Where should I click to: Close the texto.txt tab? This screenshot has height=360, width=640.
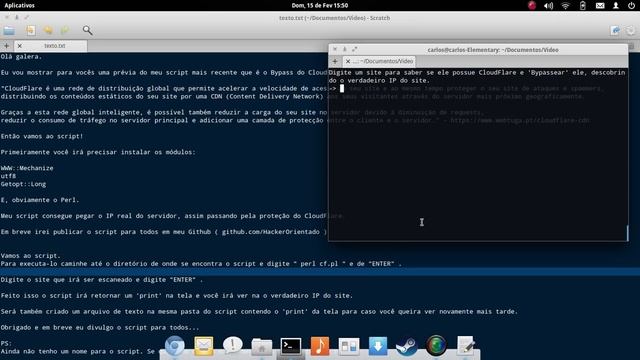coord(20,46)
